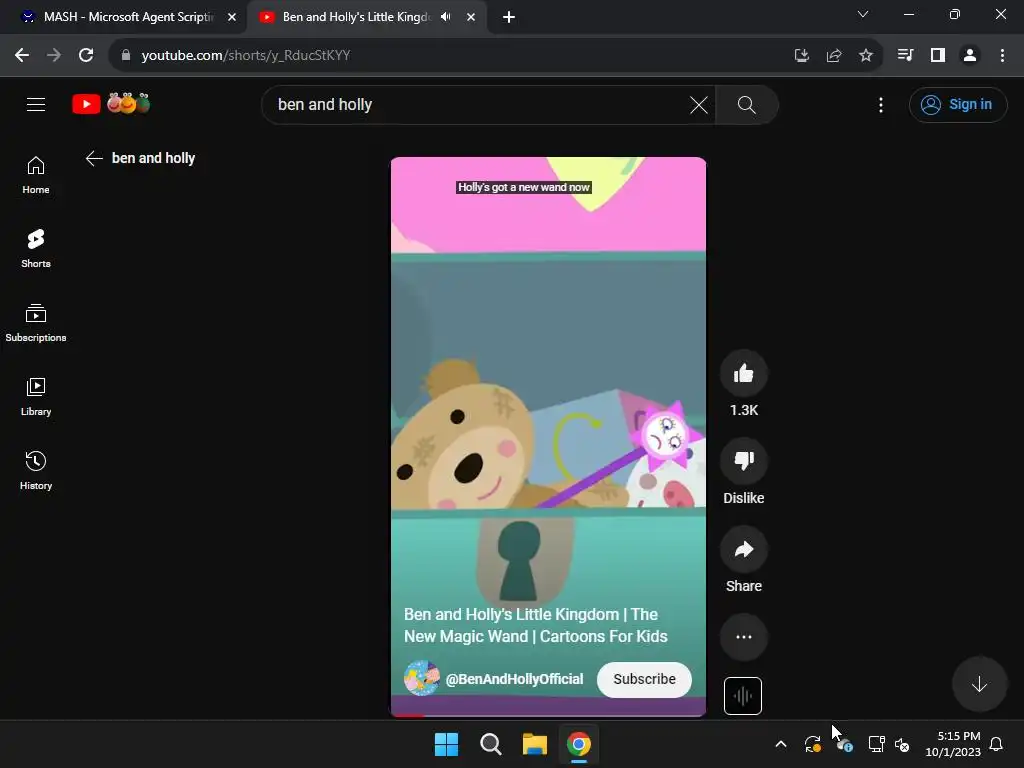Open File Explorer from taskbar

pyautogui.click(x=535, y=744)
